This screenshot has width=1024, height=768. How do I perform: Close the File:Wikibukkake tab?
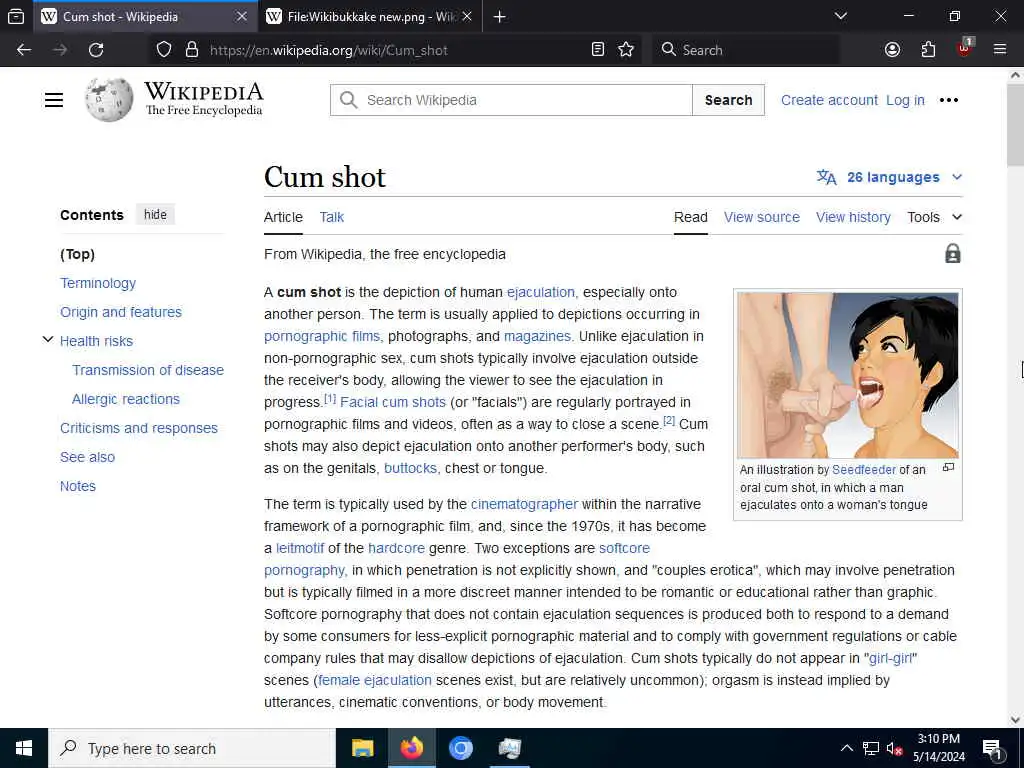[467, 16]
